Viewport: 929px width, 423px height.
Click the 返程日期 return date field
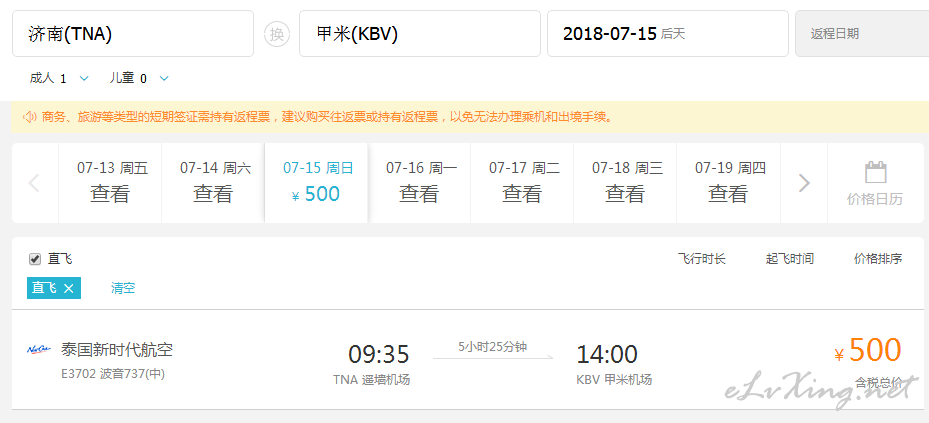pos(862,34)
